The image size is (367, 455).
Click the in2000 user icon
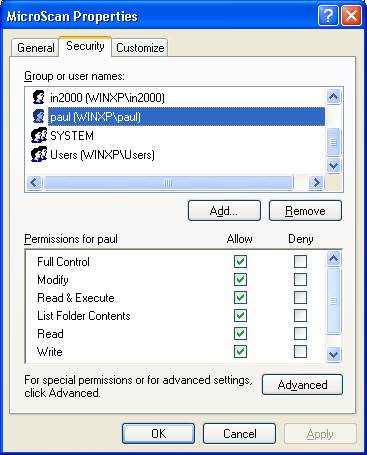[x=39, y=97]
